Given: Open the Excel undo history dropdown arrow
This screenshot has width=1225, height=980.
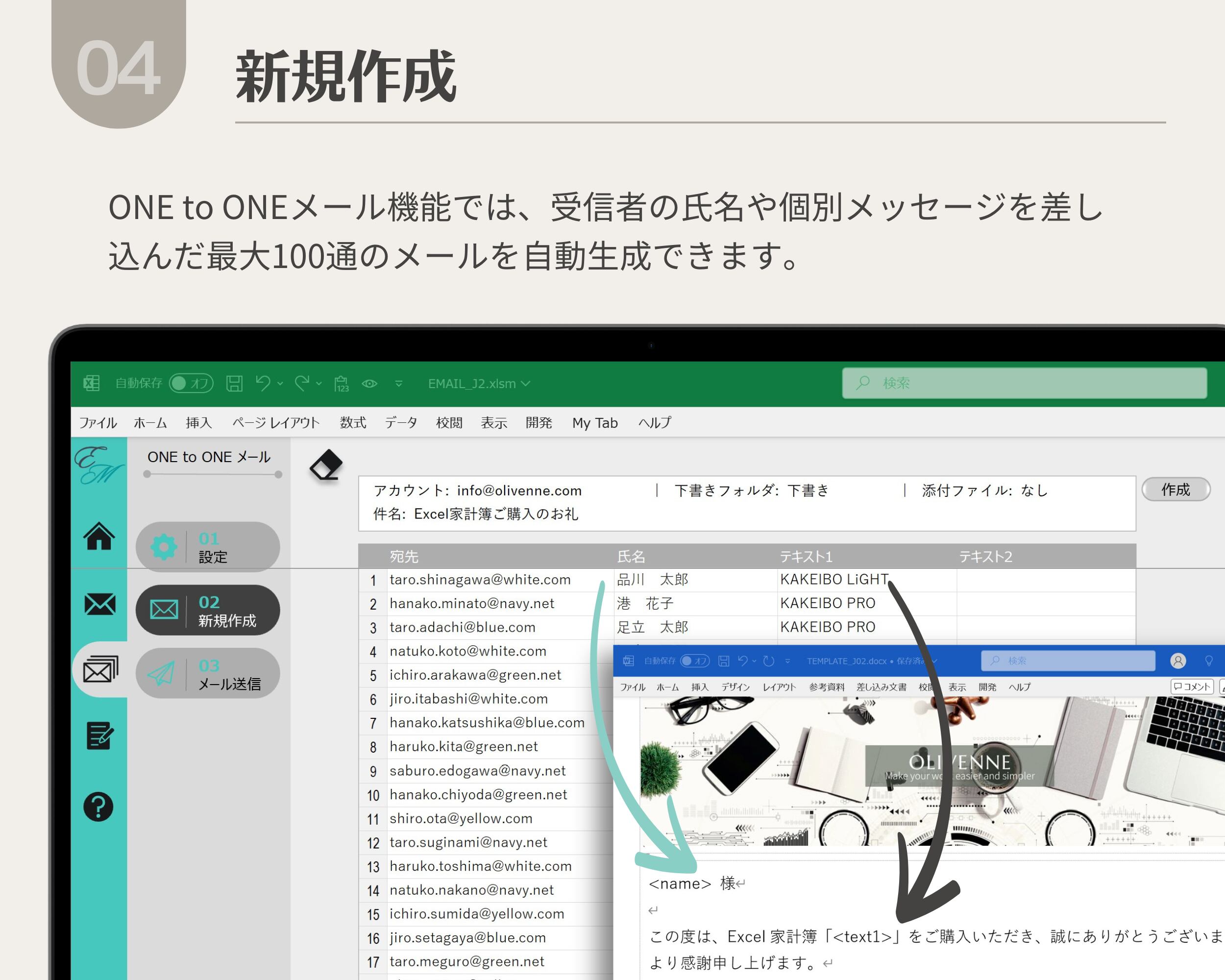Looking at the screenshot, I should pos(280,384).
